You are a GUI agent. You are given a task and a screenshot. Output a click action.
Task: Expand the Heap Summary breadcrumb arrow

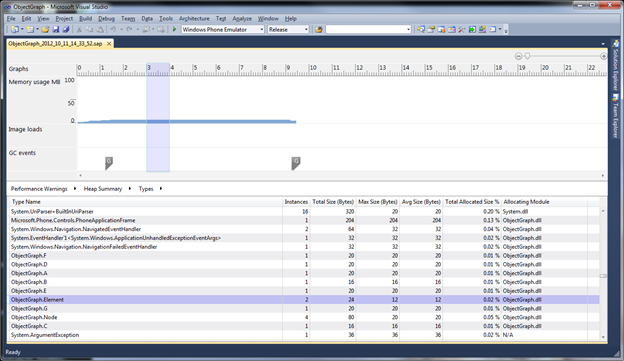click(130, 189)
